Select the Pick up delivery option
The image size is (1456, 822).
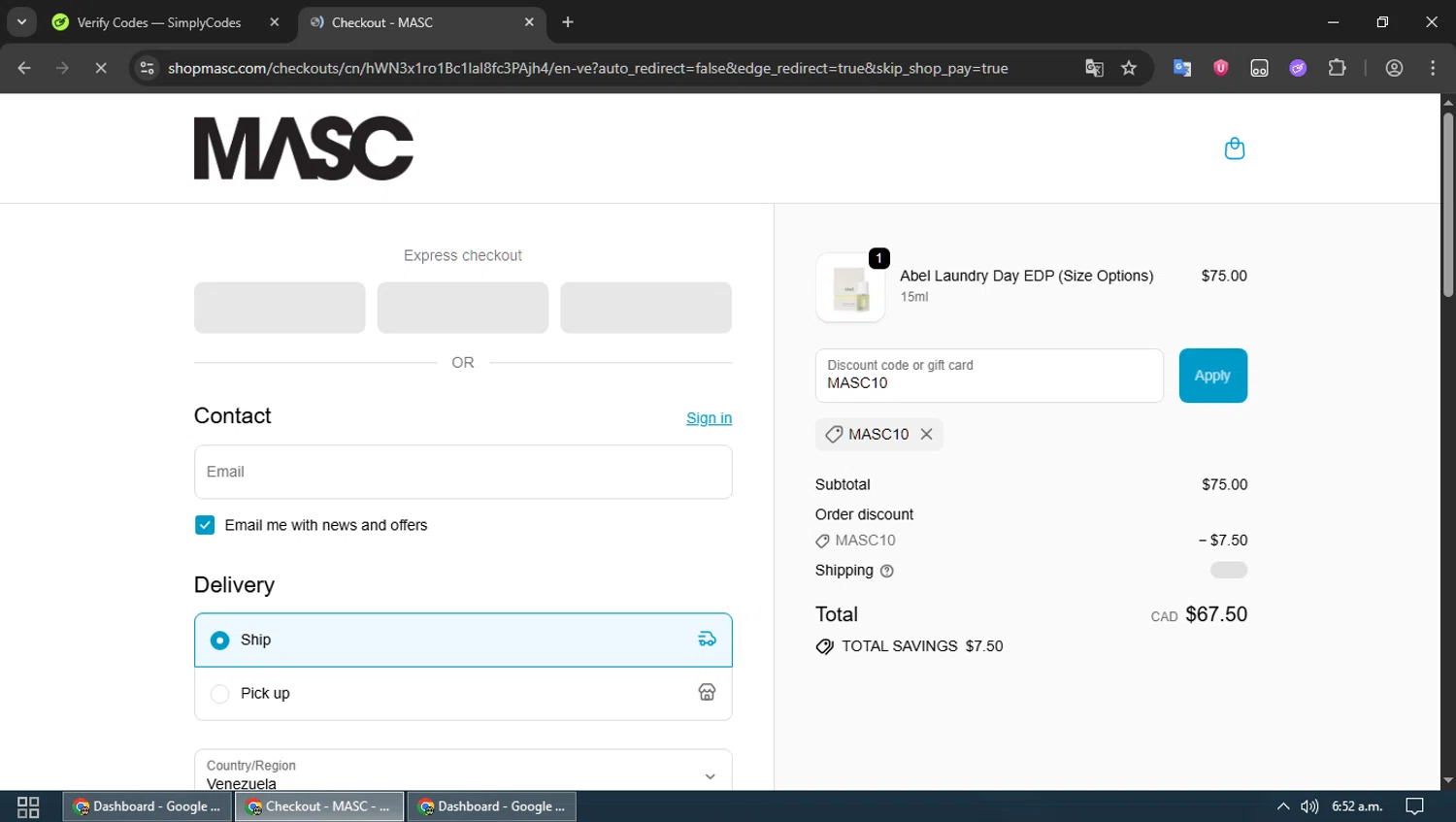[463, 693]
